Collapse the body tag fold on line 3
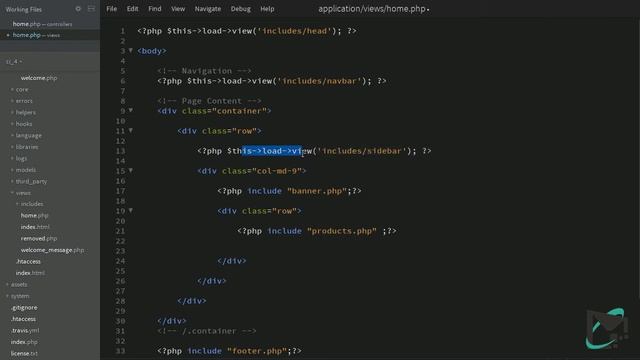Image resolution: width=640 pixels, height=360 pixels. [x=131, y=50]
